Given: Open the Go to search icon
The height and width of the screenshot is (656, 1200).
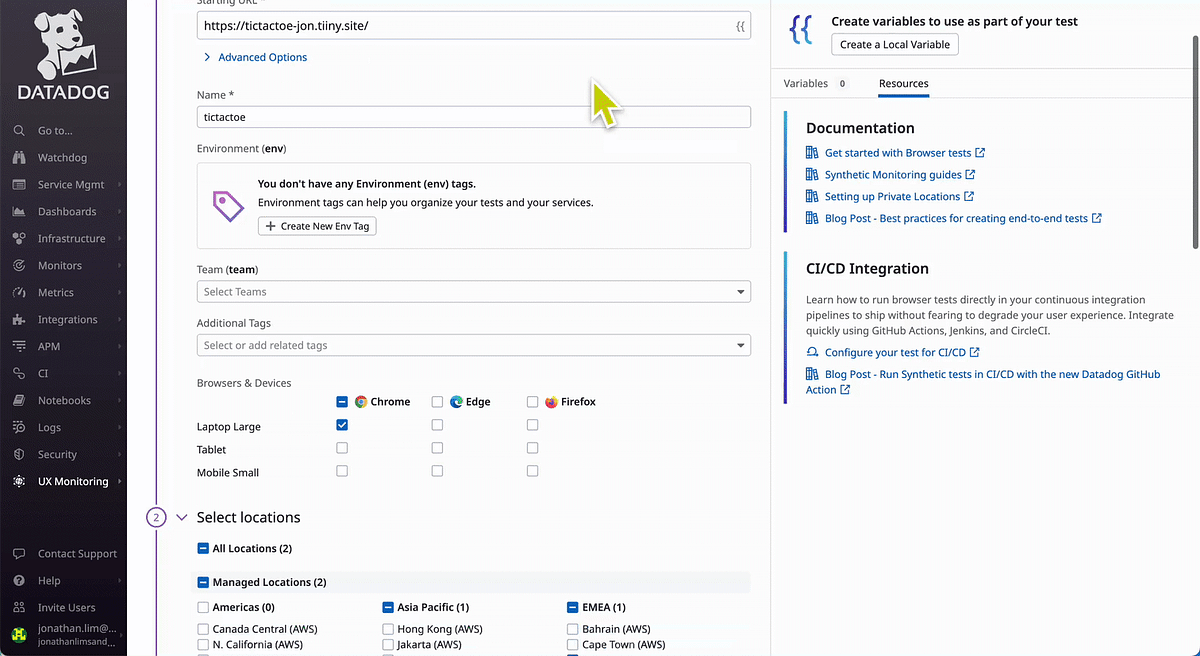Looking at the screenshot, I should pos(19,131).
